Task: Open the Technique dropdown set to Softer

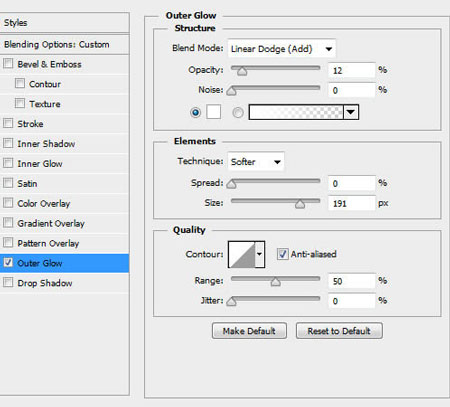Action: (256, 162)
